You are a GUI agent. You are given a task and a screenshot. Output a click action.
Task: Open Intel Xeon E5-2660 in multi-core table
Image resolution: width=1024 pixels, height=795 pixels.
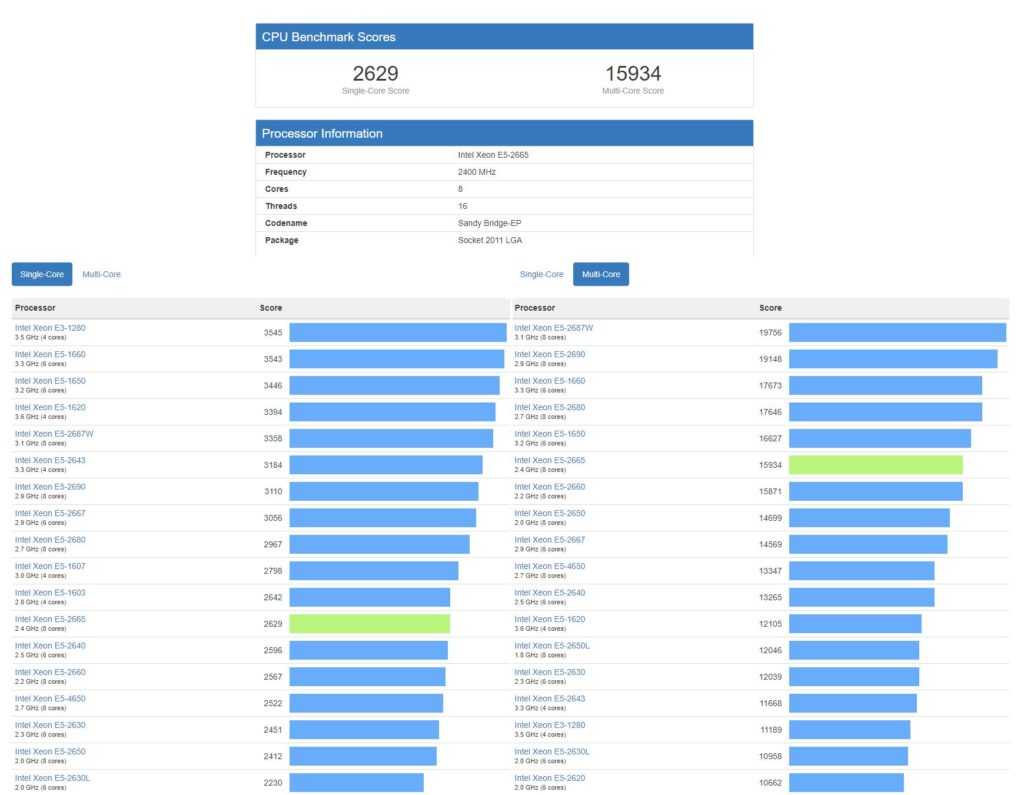point(550,487)
